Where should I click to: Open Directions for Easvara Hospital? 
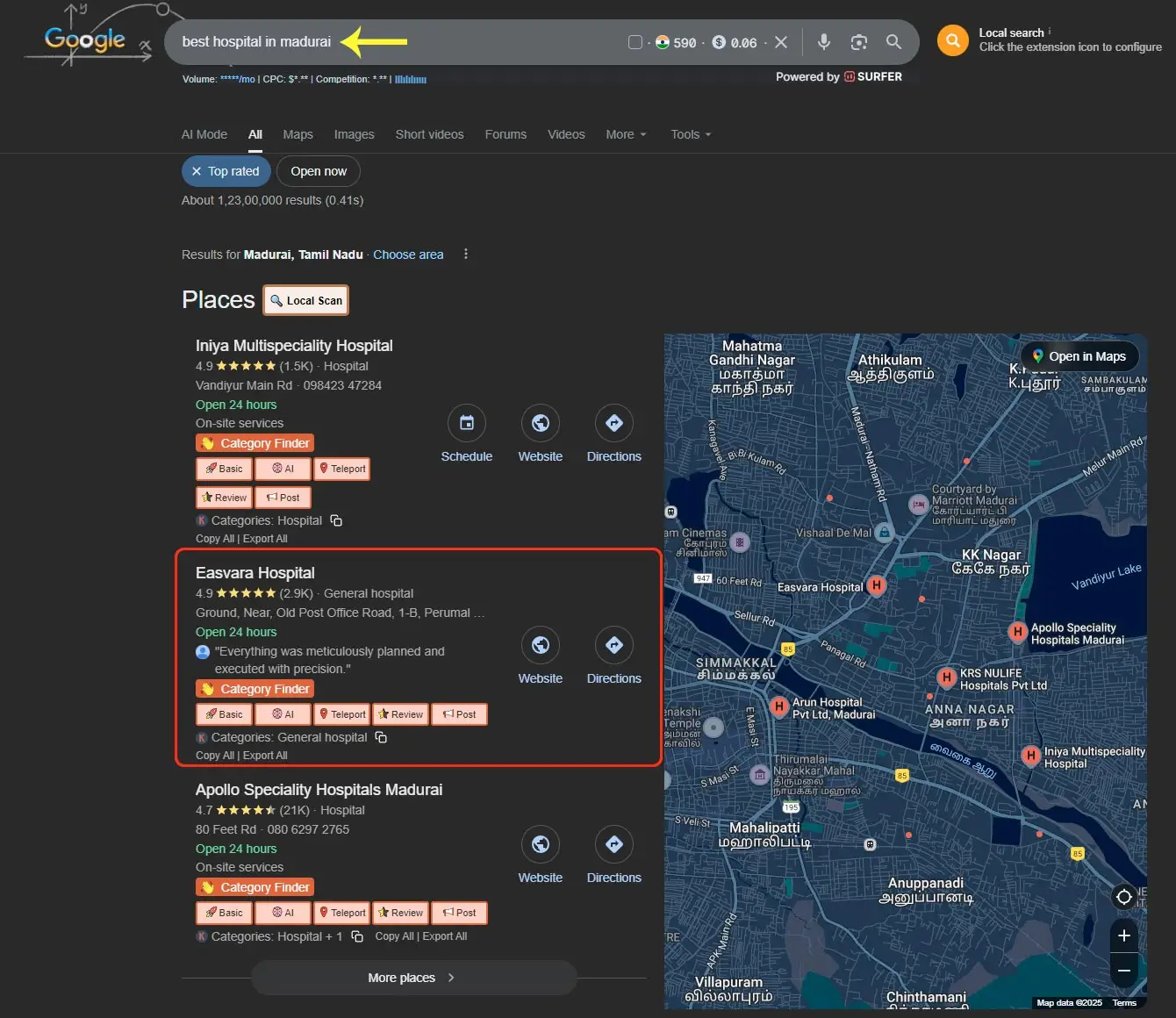(613, 646)
